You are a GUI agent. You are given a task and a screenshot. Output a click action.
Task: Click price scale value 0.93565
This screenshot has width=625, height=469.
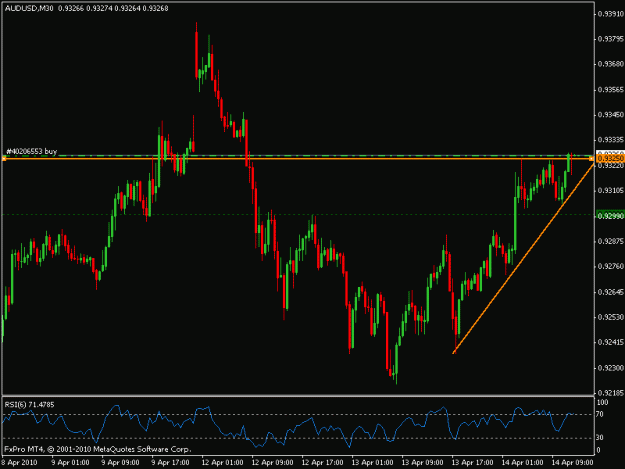[x=611, y=90]
